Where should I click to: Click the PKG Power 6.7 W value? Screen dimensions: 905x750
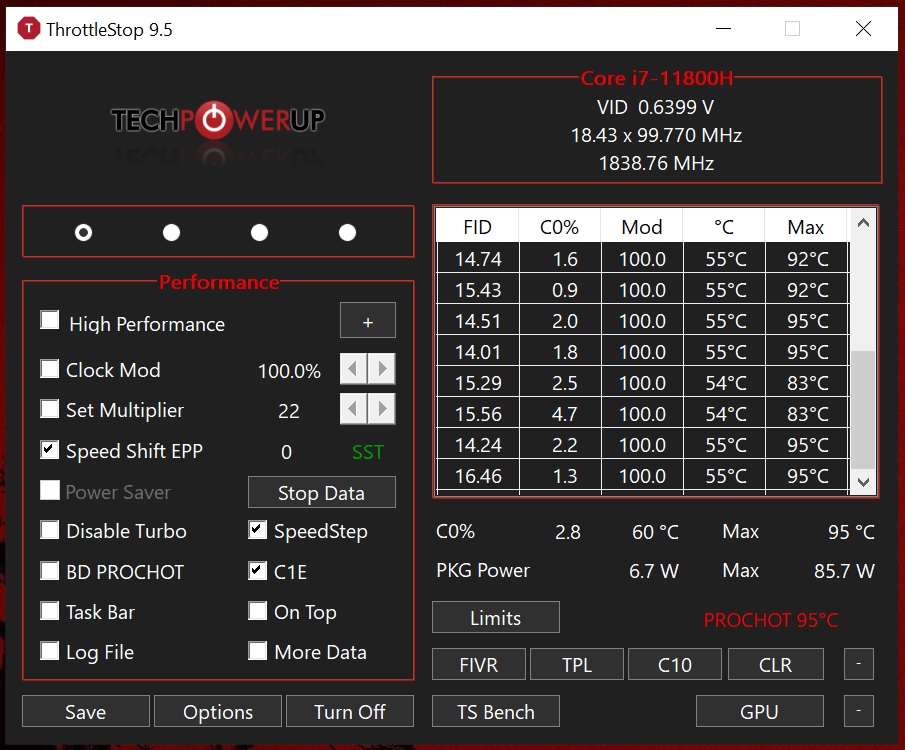653,571
